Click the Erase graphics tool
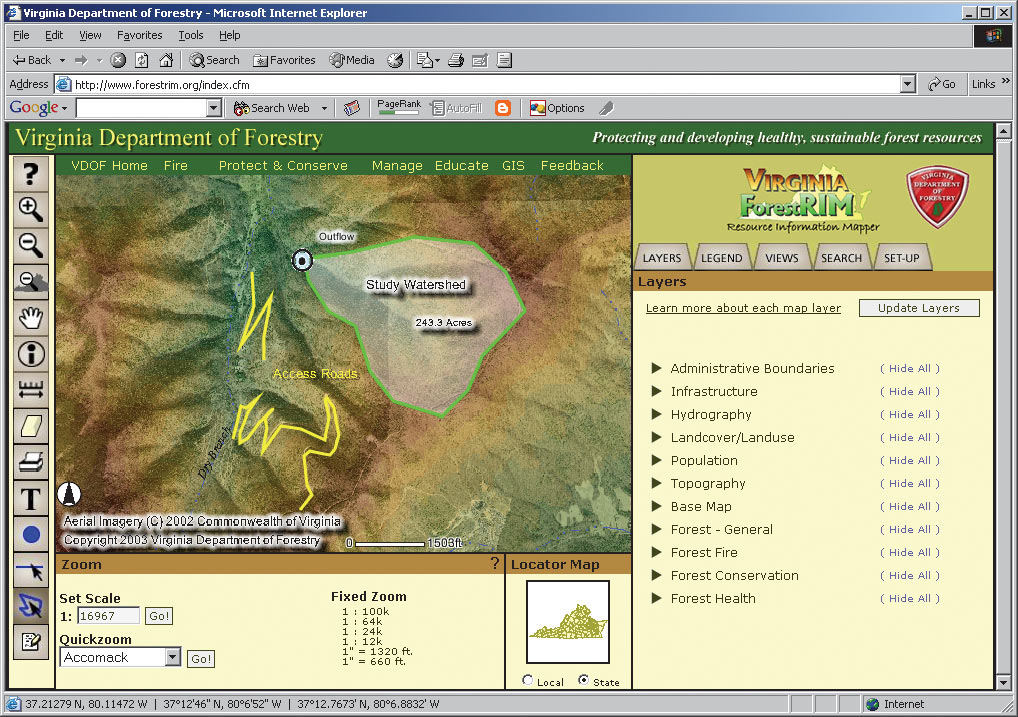1018x717 pixels. [31, 426]
